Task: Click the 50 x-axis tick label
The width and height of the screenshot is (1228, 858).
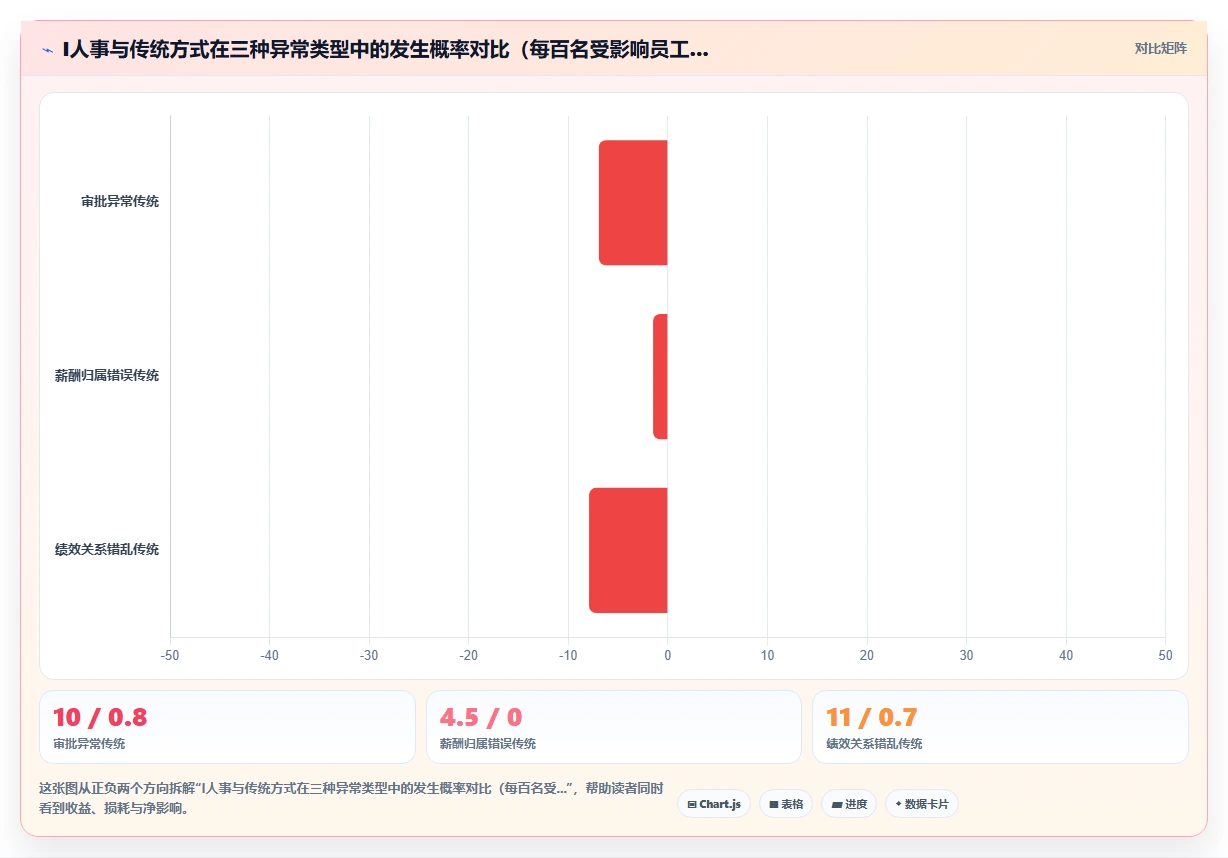Action: [1165, 655]
